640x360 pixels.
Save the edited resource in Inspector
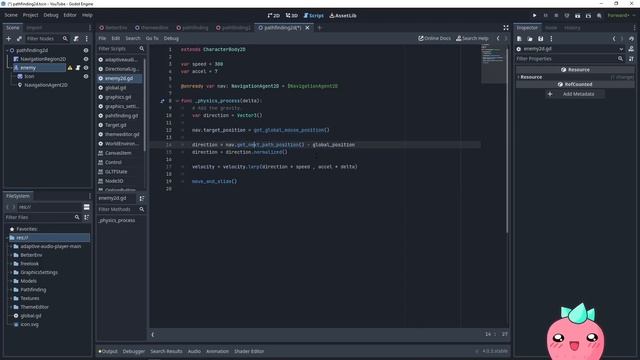click(x=540, y=38)
